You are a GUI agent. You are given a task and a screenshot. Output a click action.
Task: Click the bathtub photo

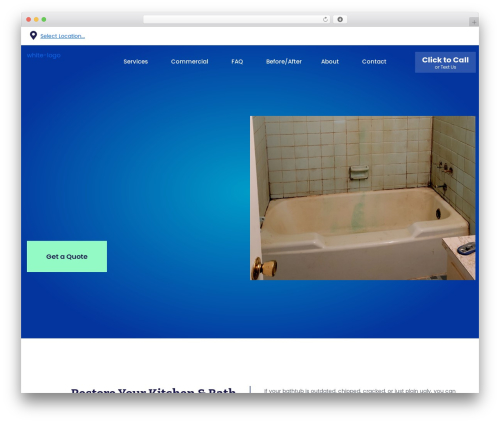(x=363, y=198)
